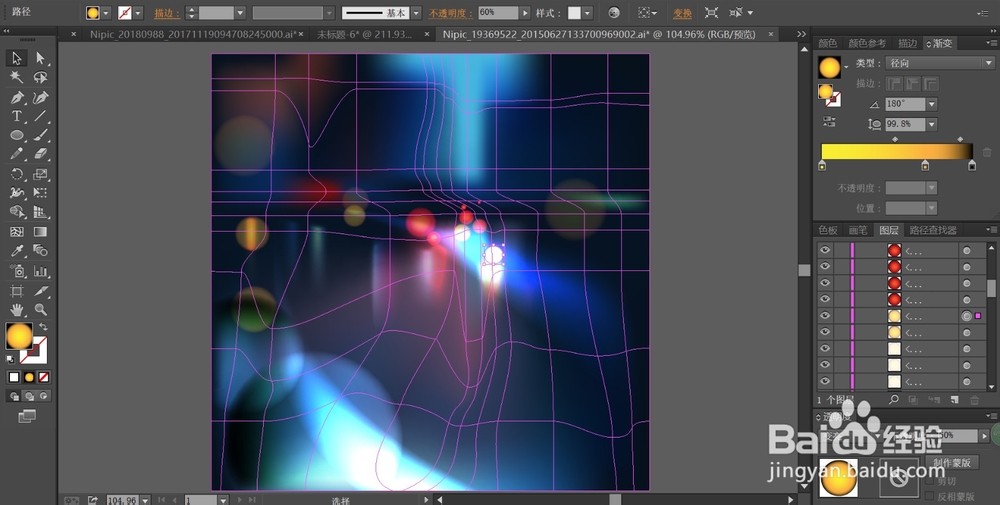Change screen mode at toolbox bottom
This screenshot has width=1000, height=505.
(x=27, y=416)
